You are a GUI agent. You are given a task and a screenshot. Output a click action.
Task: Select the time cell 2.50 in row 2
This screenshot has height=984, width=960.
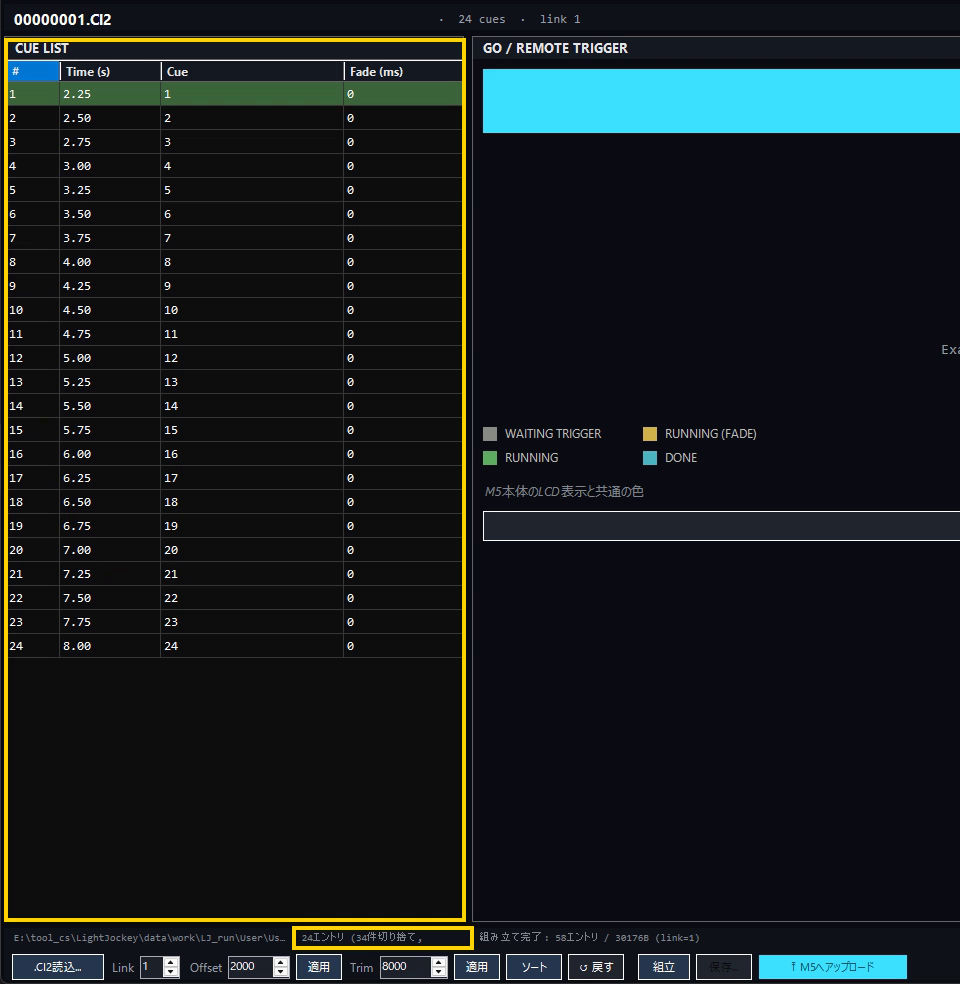coord(110,118)
